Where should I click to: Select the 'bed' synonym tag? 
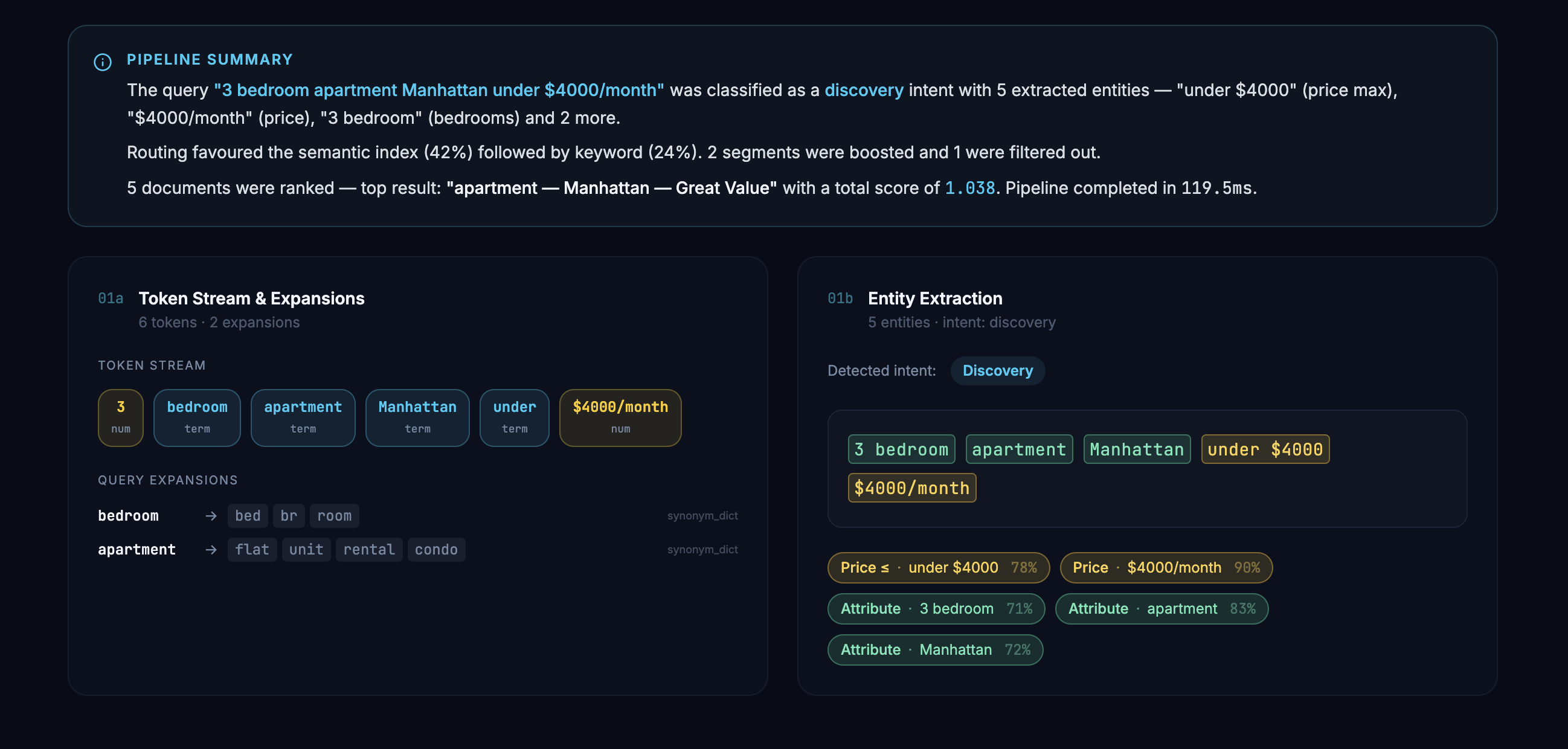(247, 516)
